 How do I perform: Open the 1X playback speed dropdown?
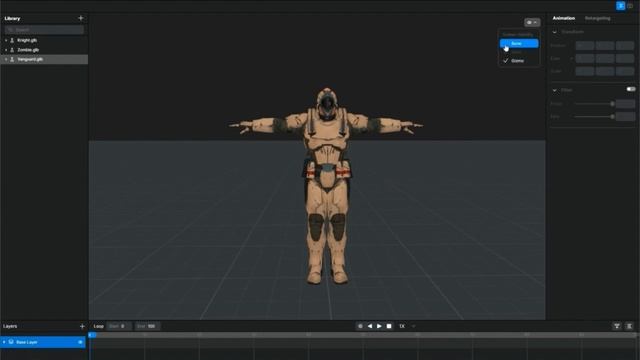407,326
